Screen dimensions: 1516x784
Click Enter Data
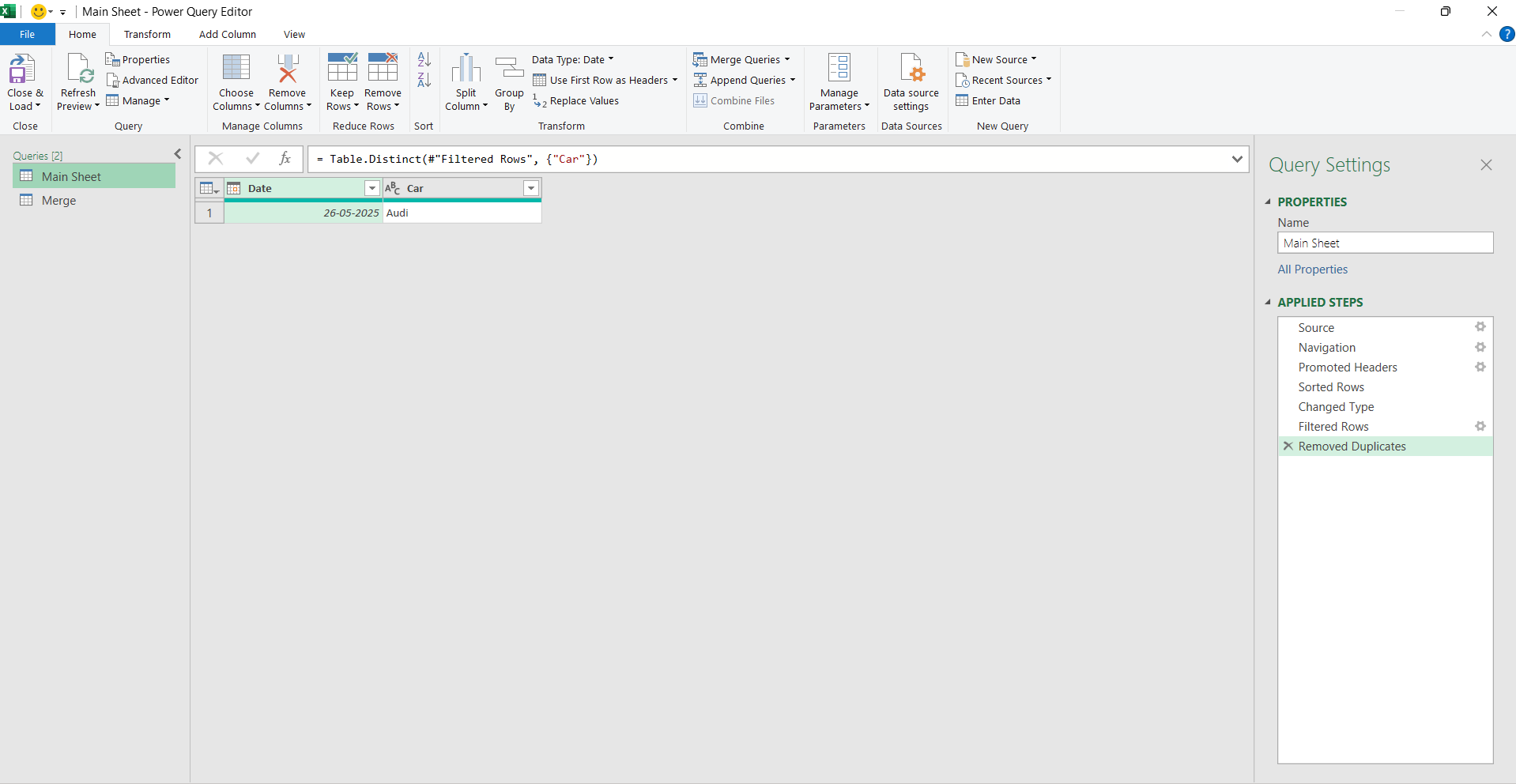point(988,100)
